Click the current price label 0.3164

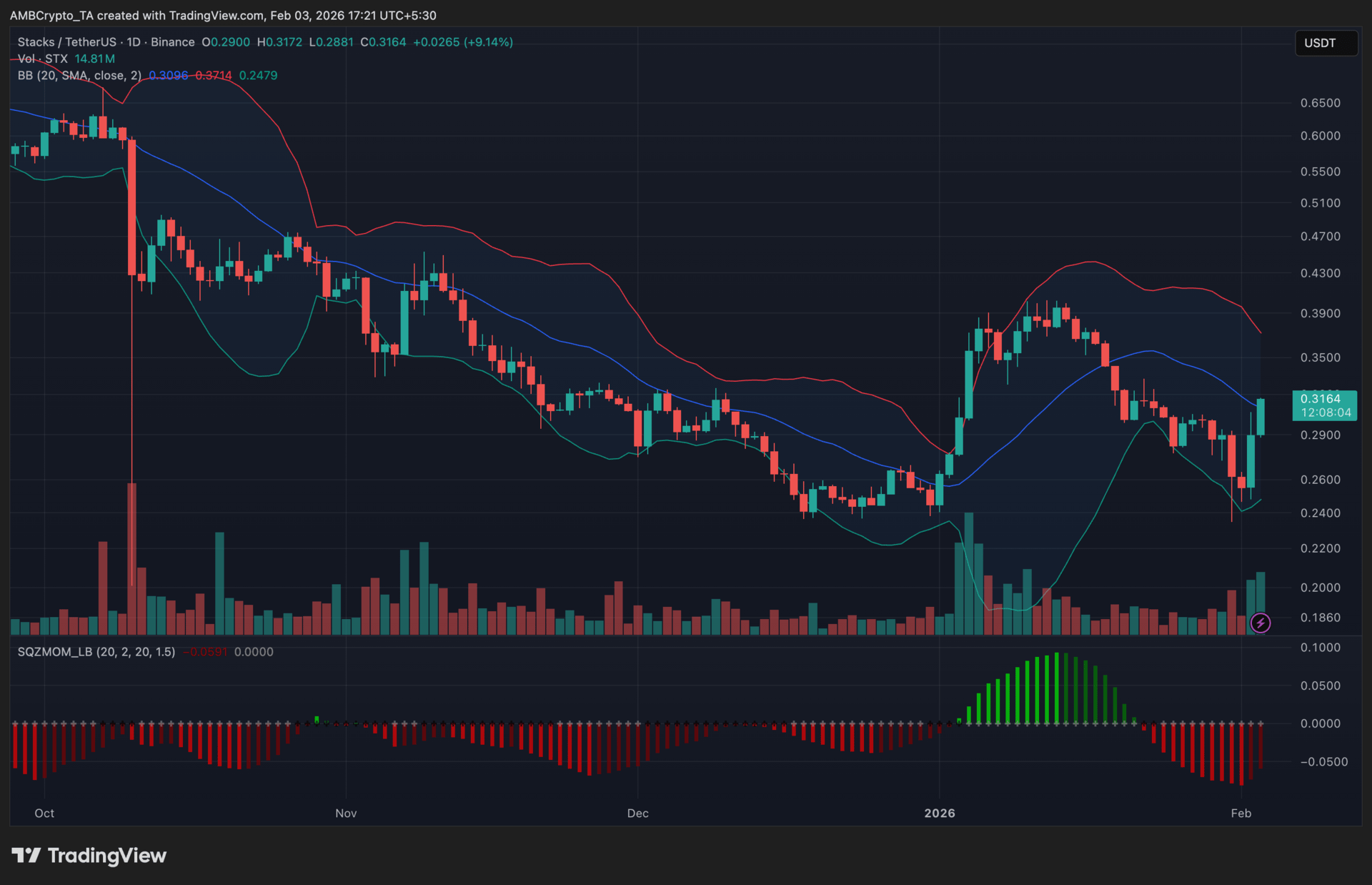[1321, 399]
